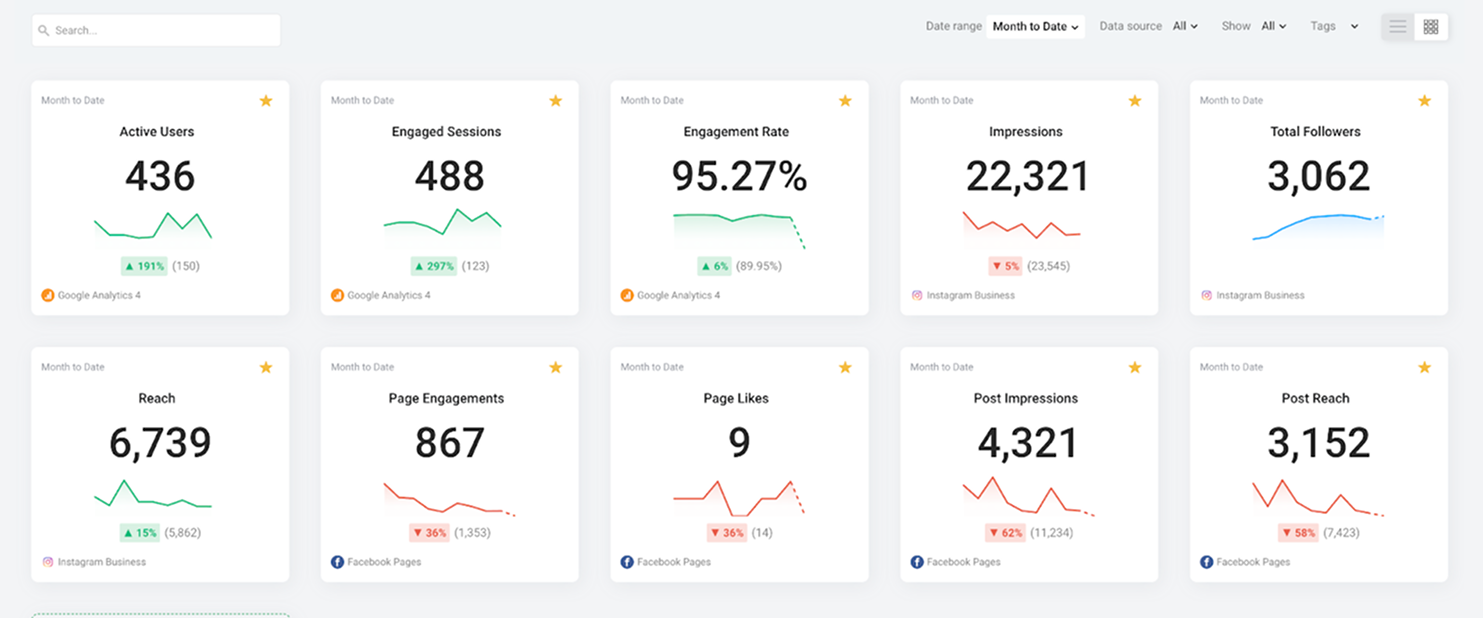This screenshot has height=618, width=1483.
Task: Click Facebook icon on Post Impressions card
Action: (x=917, y=562)
